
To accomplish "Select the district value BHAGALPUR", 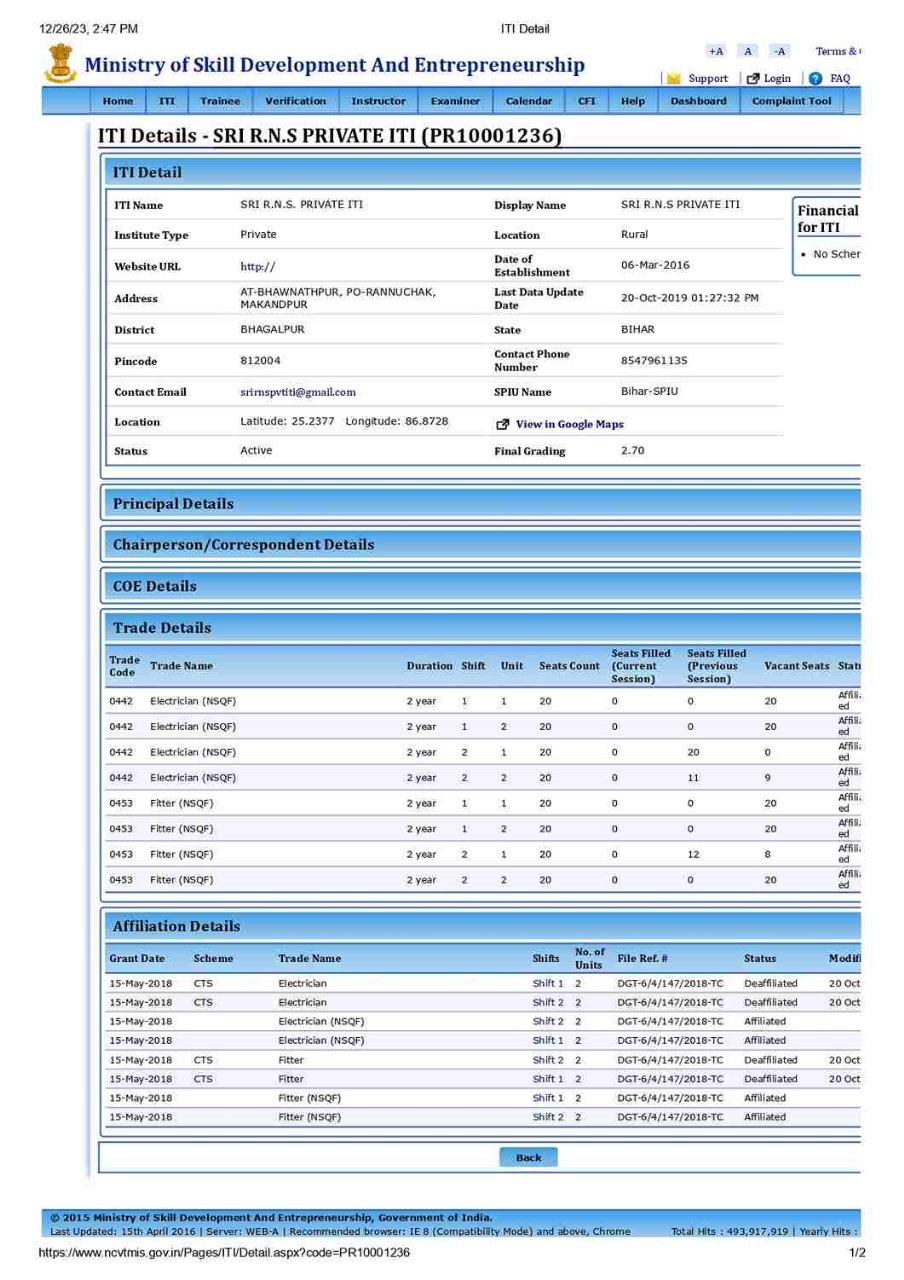I will [272, 329].
